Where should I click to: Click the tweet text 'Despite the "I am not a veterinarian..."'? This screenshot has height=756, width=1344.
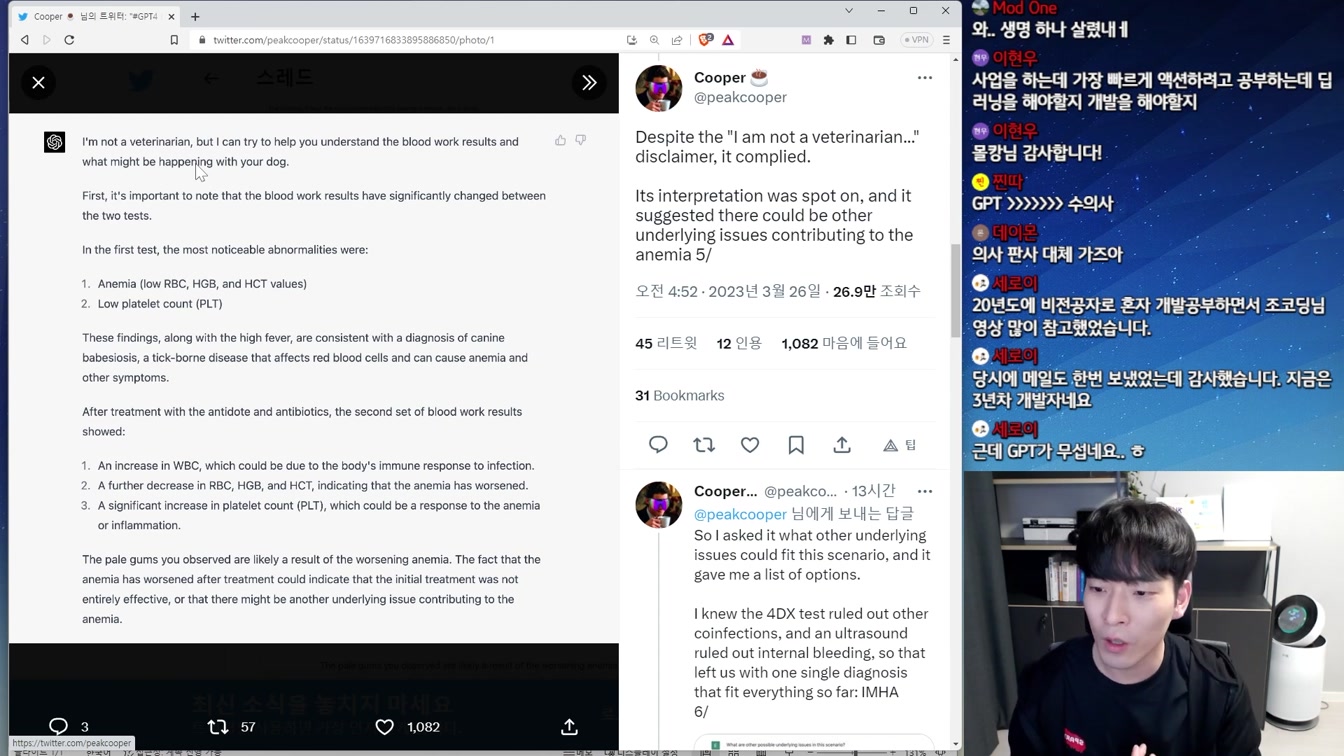[777, 147]
